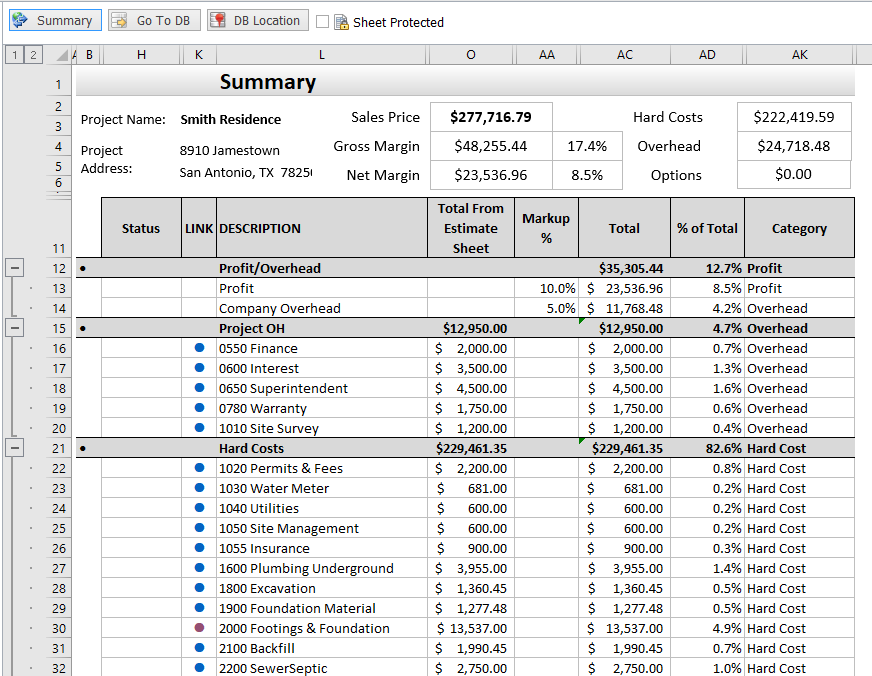Click the Markup % column heading
Image resolution: width=872 pixels, height=676 pixels.
546,228
